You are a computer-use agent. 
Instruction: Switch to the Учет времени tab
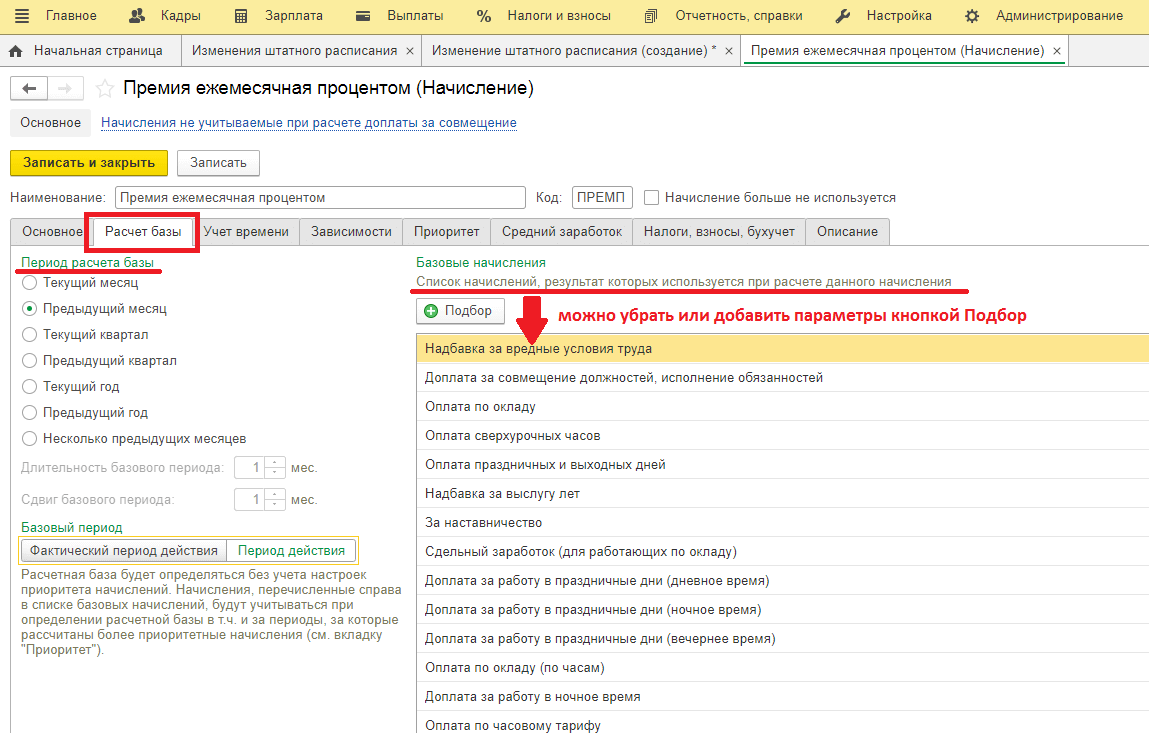(246, 231)
